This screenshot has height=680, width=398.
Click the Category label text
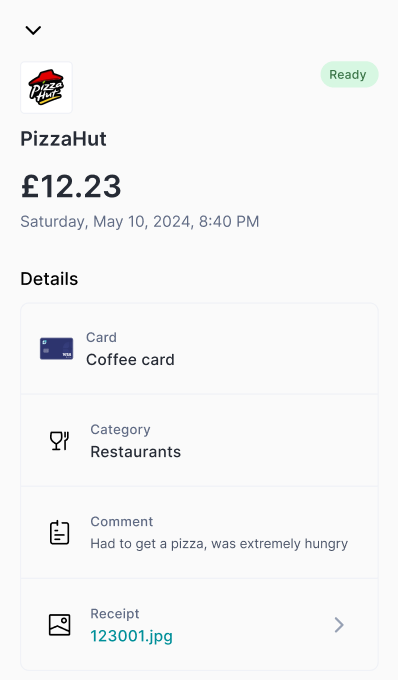point(120,429)
